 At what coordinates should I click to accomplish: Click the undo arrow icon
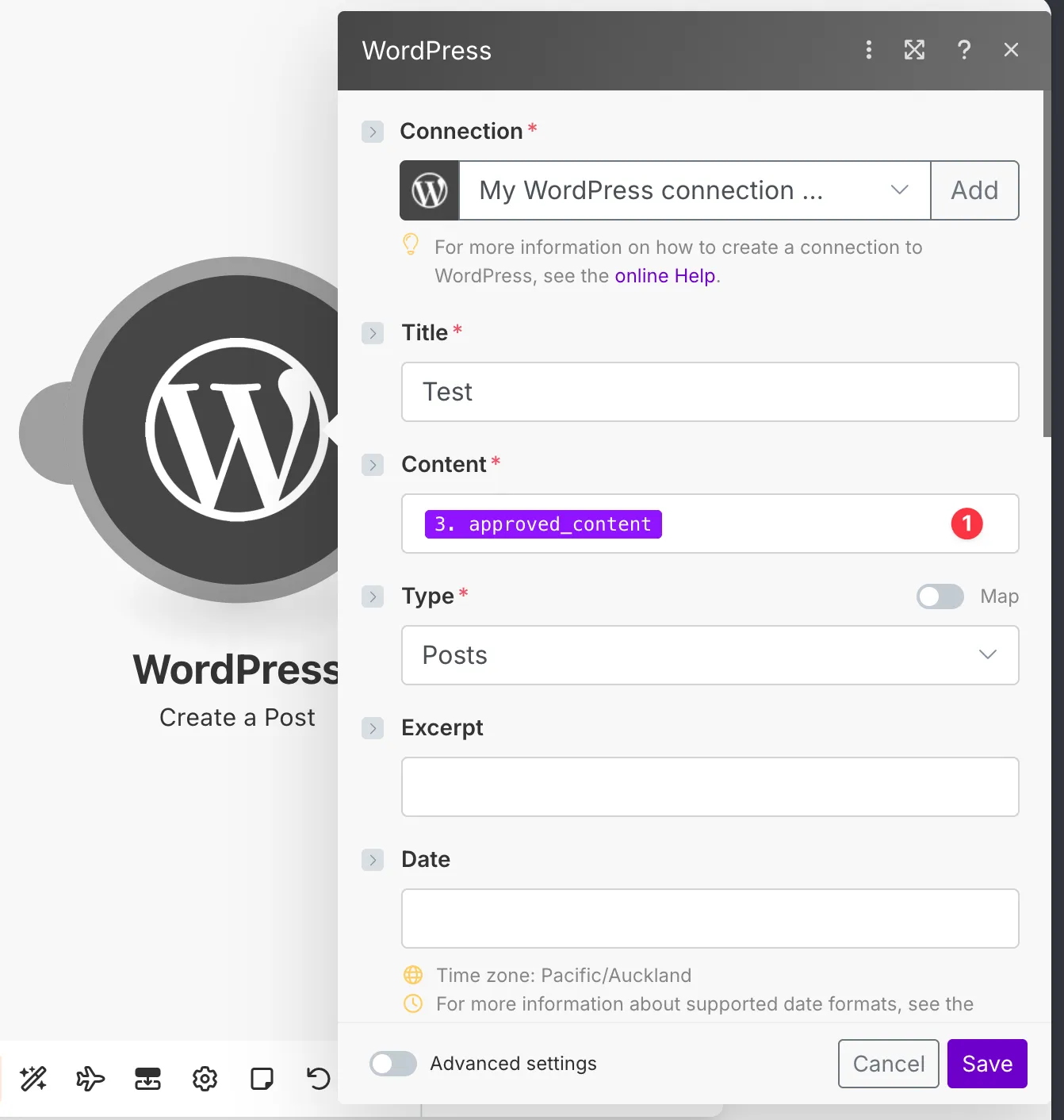click(319, 1079)
